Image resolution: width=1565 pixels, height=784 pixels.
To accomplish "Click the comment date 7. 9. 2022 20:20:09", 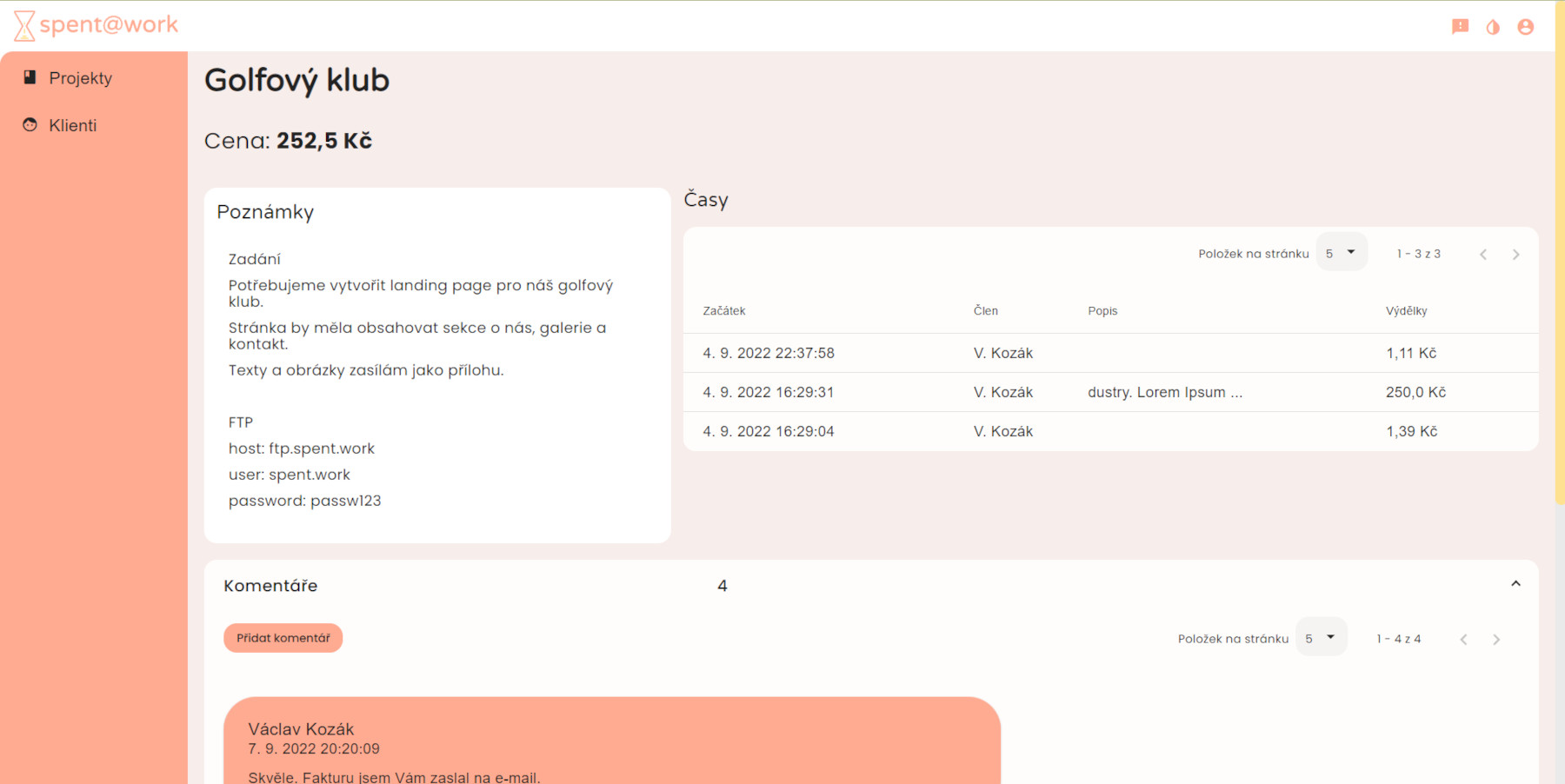I will 314,748.
